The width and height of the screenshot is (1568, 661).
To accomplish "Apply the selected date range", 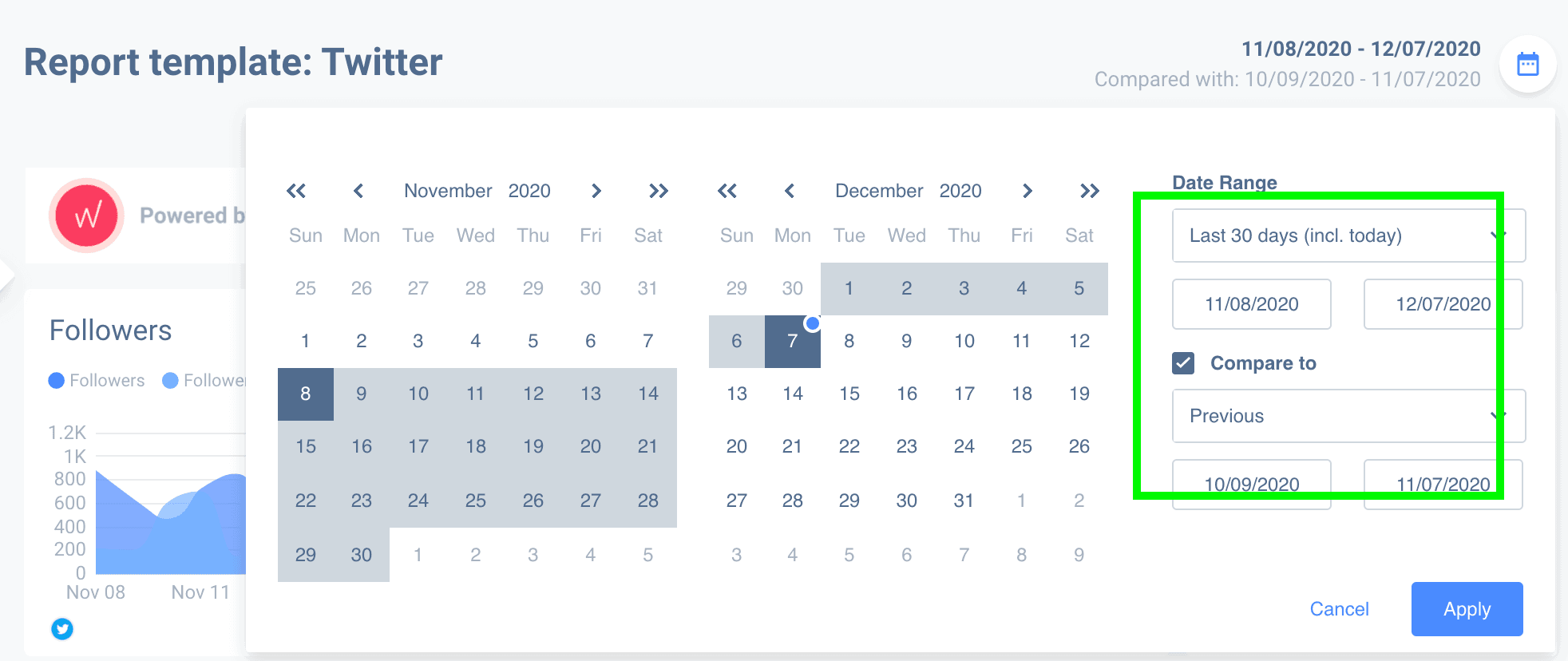I will pos(1467,609).
